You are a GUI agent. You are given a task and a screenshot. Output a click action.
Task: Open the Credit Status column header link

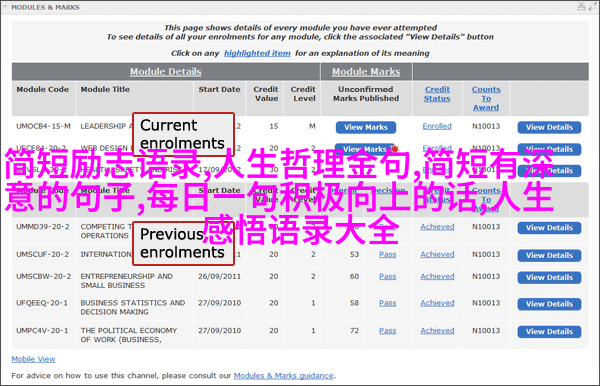coord(437,94)
